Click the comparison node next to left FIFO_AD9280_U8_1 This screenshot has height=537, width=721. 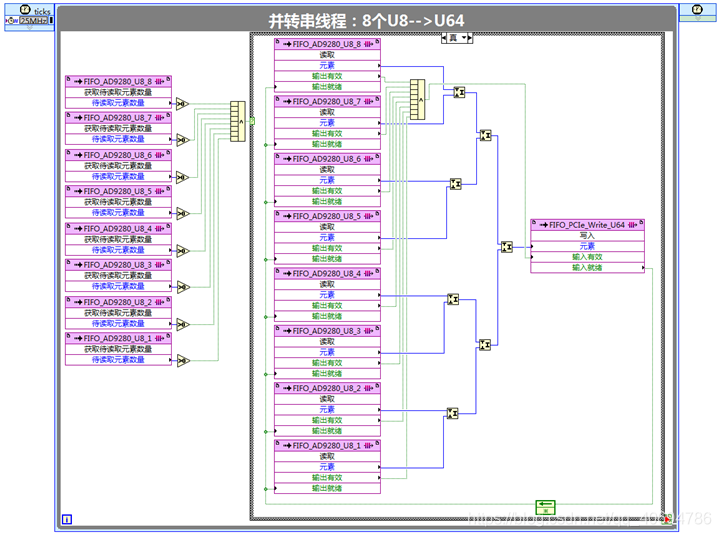coord(183,360)
